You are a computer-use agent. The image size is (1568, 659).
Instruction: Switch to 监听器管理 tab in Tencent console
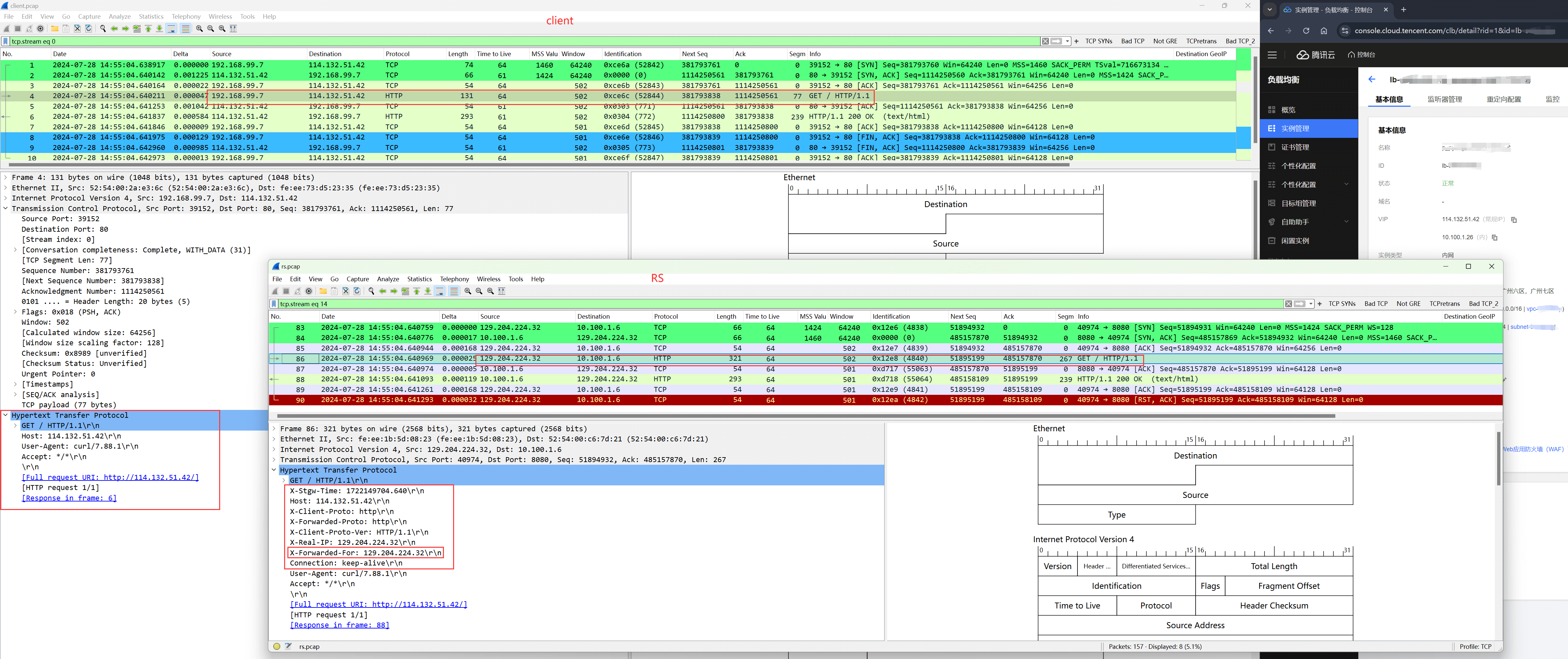[x=1444, y=99]
